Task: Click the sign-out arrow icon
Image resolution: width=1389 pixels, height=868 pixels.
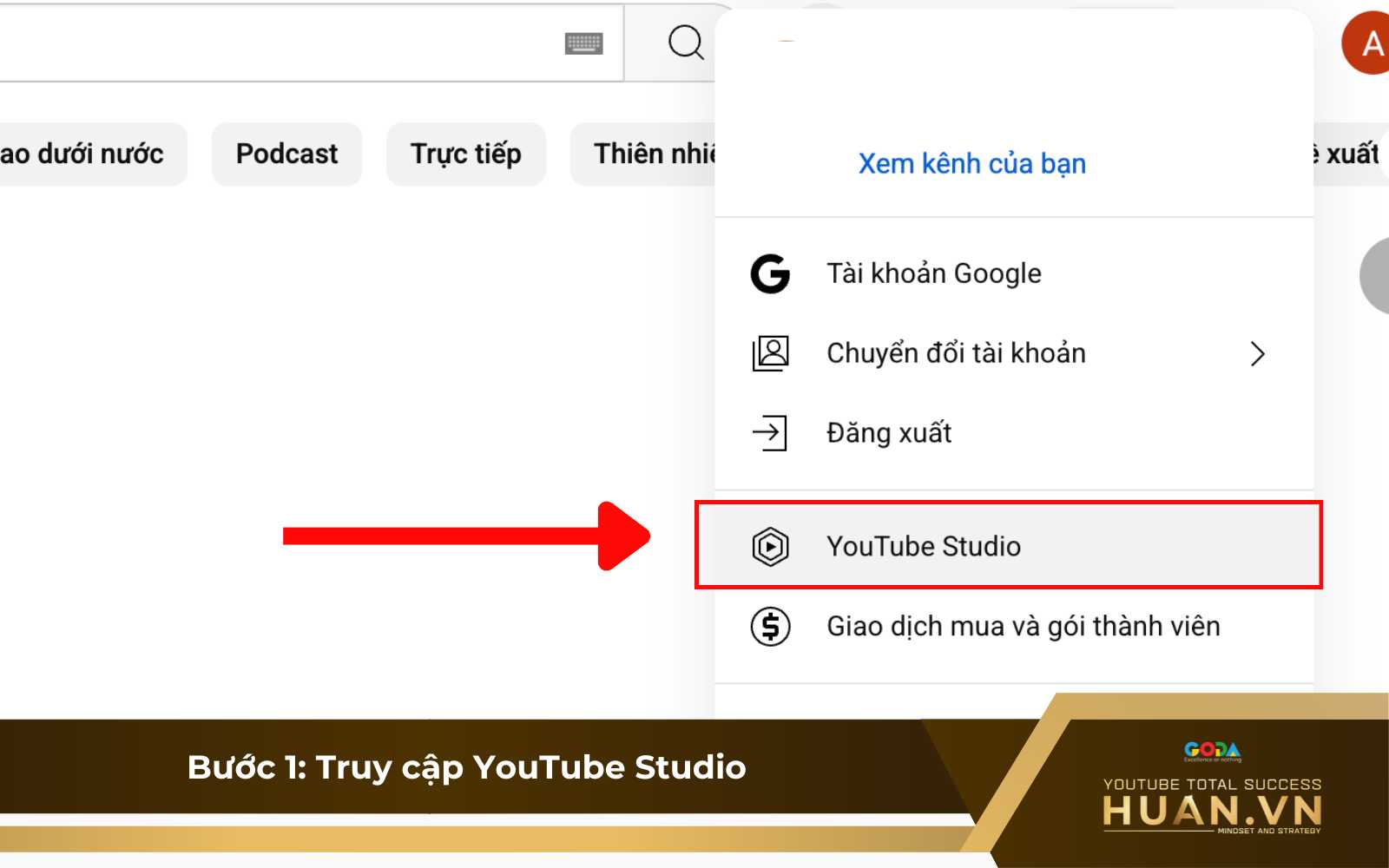Action: click(x=770, y=433)
